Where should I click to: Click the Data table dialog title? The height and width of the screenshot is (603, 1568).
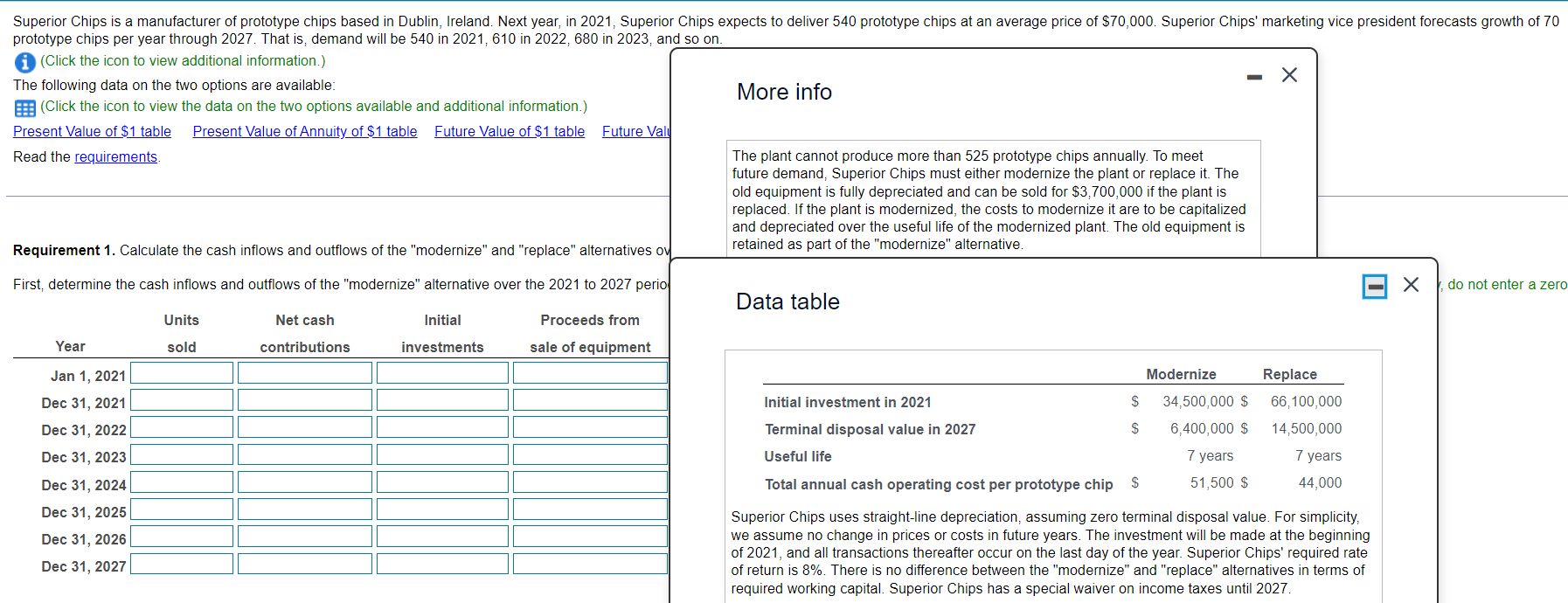click(787, 301)
